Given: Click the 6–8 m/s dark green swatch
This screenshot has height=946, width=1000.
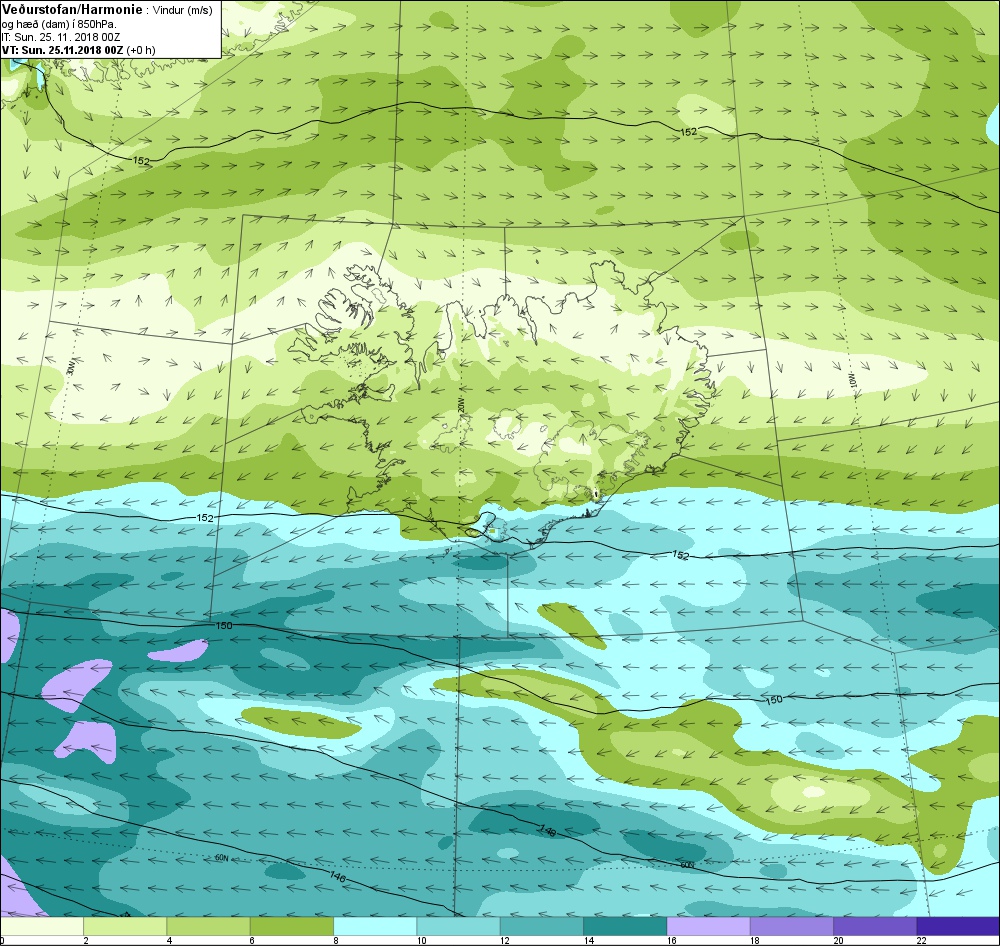Looking at the screenshot, I should pyautogui.click(x=291, y=925).
